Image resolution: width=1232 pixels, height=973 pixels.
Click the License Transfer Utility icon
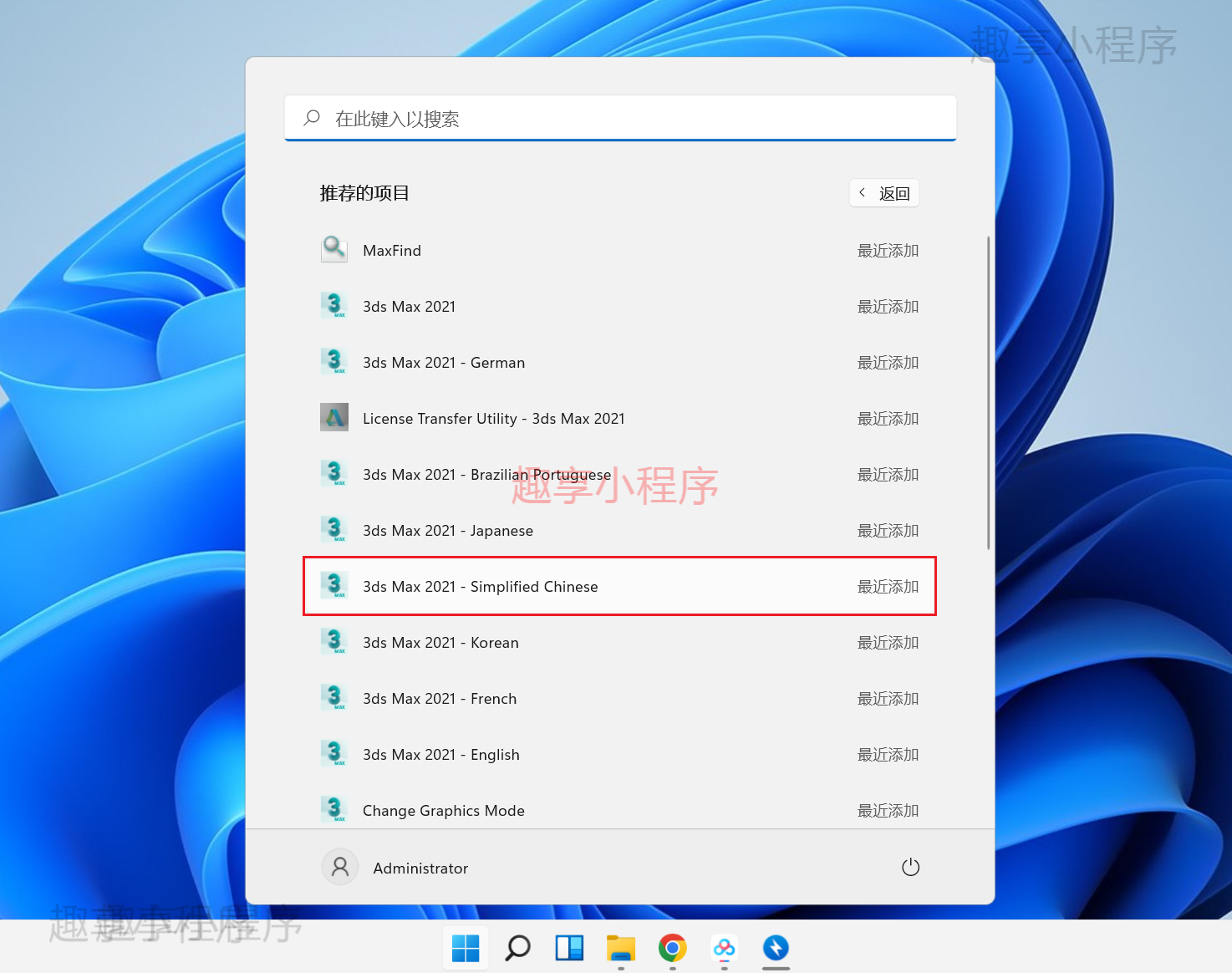click(334, 417)
